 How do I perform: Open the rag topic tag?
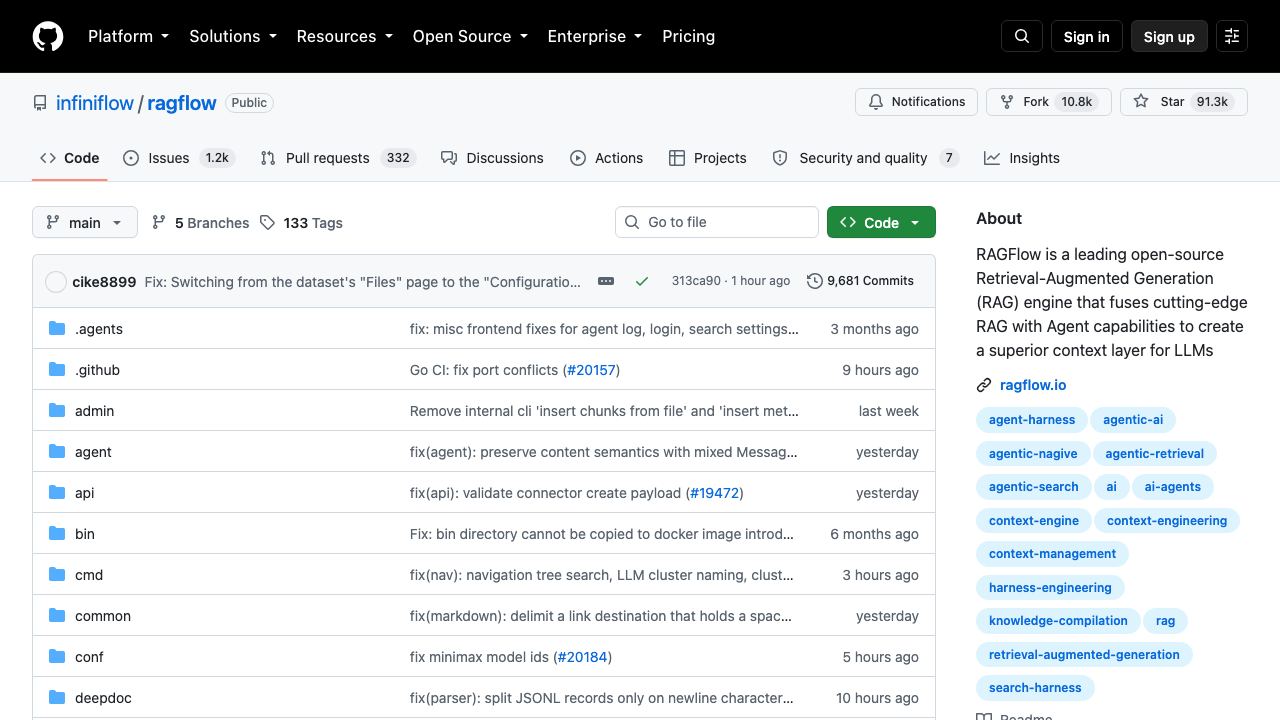tap(1166, 620)
